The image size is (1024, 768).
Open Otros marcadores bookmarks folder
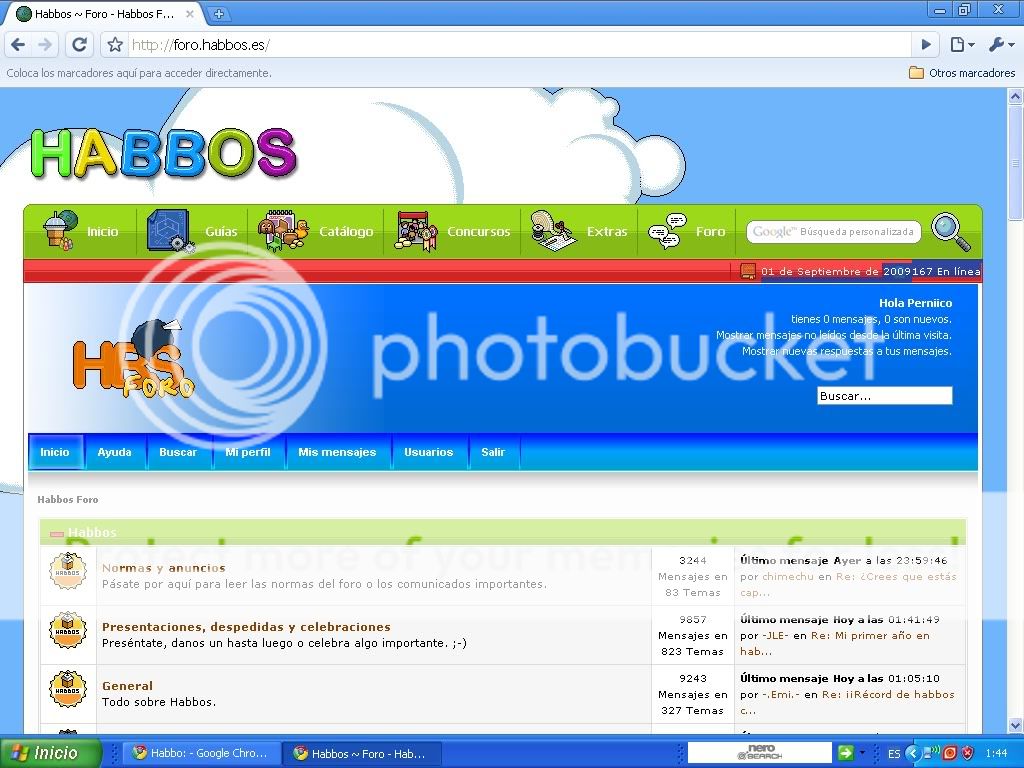tap(961, 73)
